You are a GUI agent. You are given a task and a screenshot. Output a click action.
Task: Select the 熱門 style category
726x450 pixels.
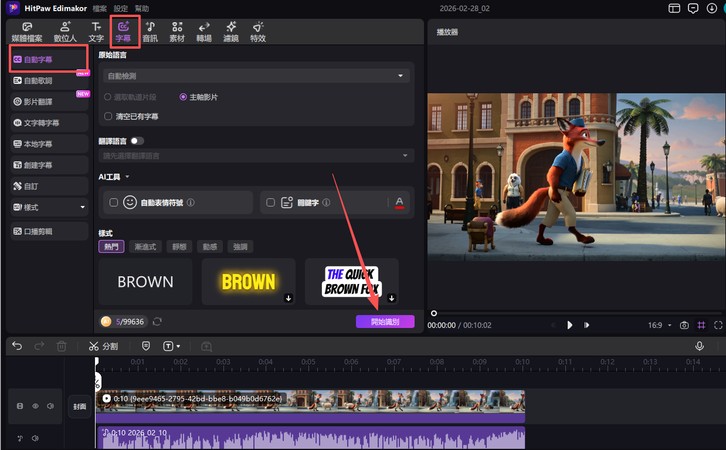point(111,247)
